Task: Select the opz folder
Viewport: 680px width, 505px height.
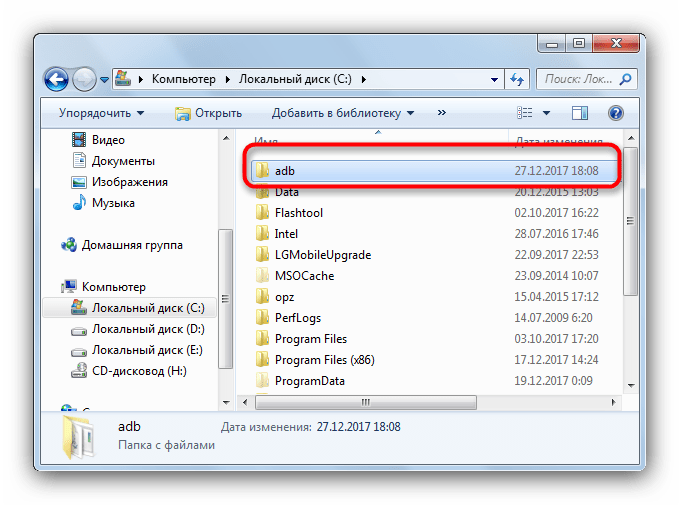Action: coord(284,297)
